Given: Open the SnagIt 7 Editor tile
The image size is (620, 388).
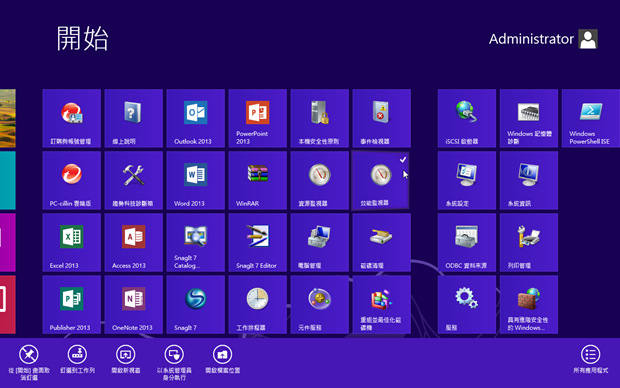Looking at the screenshot, I should click(x=257, y=242).
